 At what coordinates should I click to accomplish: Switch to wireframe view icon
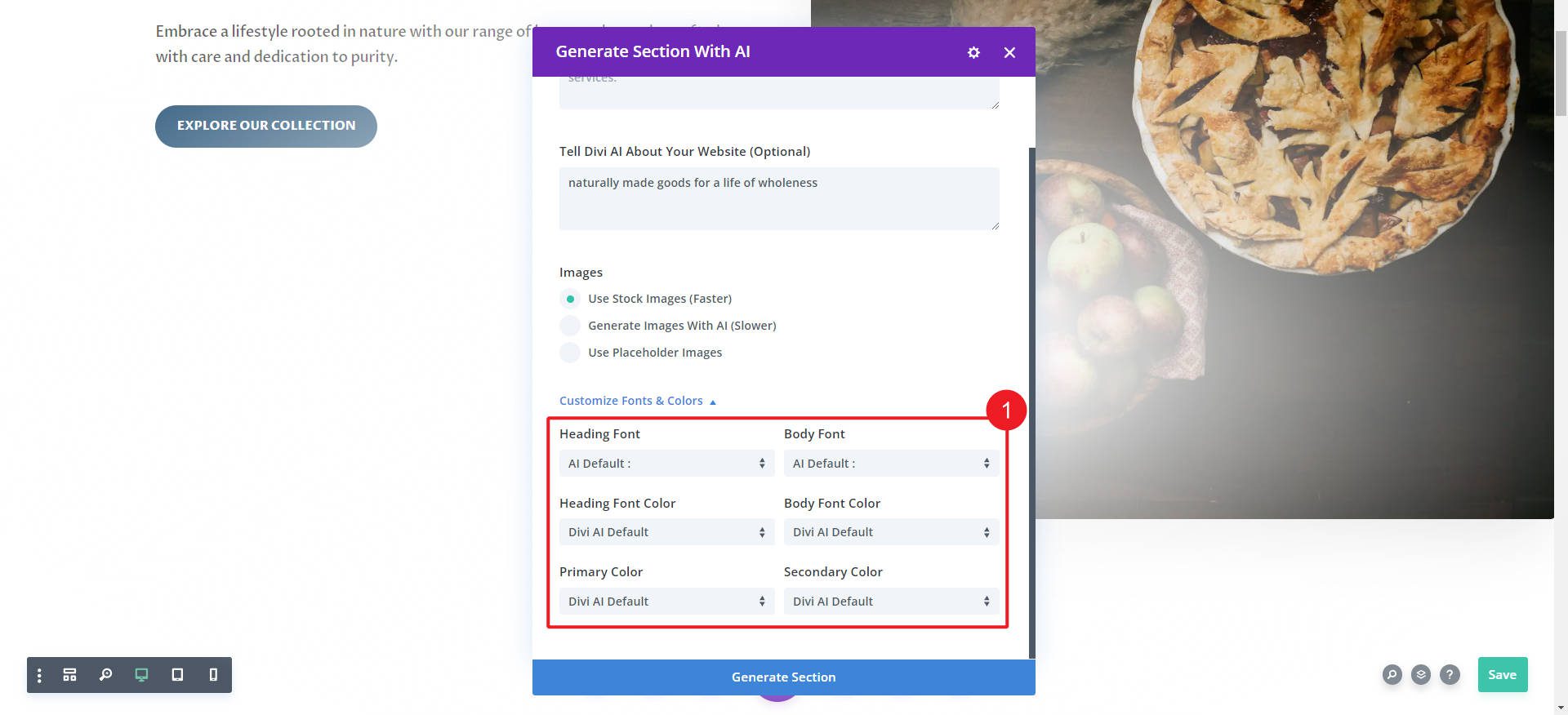(x=70, y=675)
